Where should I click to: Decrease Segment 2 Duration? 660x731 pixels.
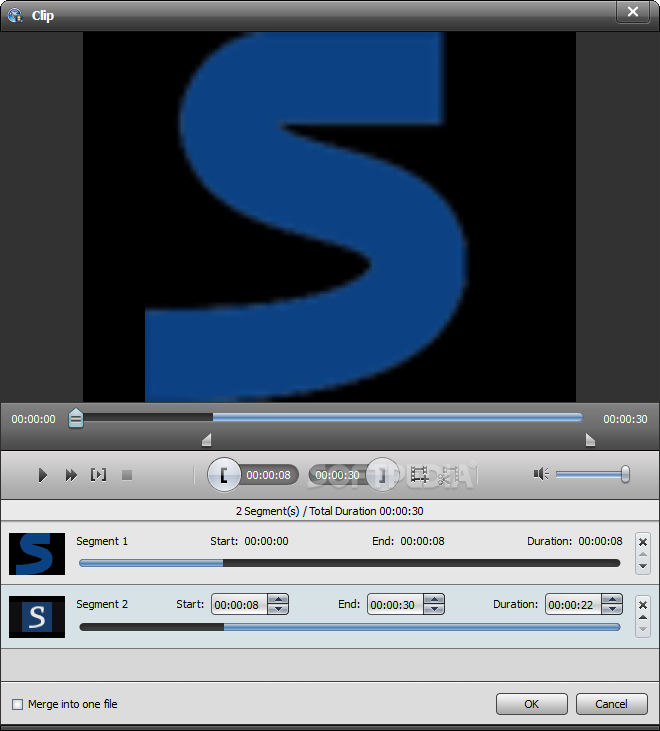click(x=612, y=609)
